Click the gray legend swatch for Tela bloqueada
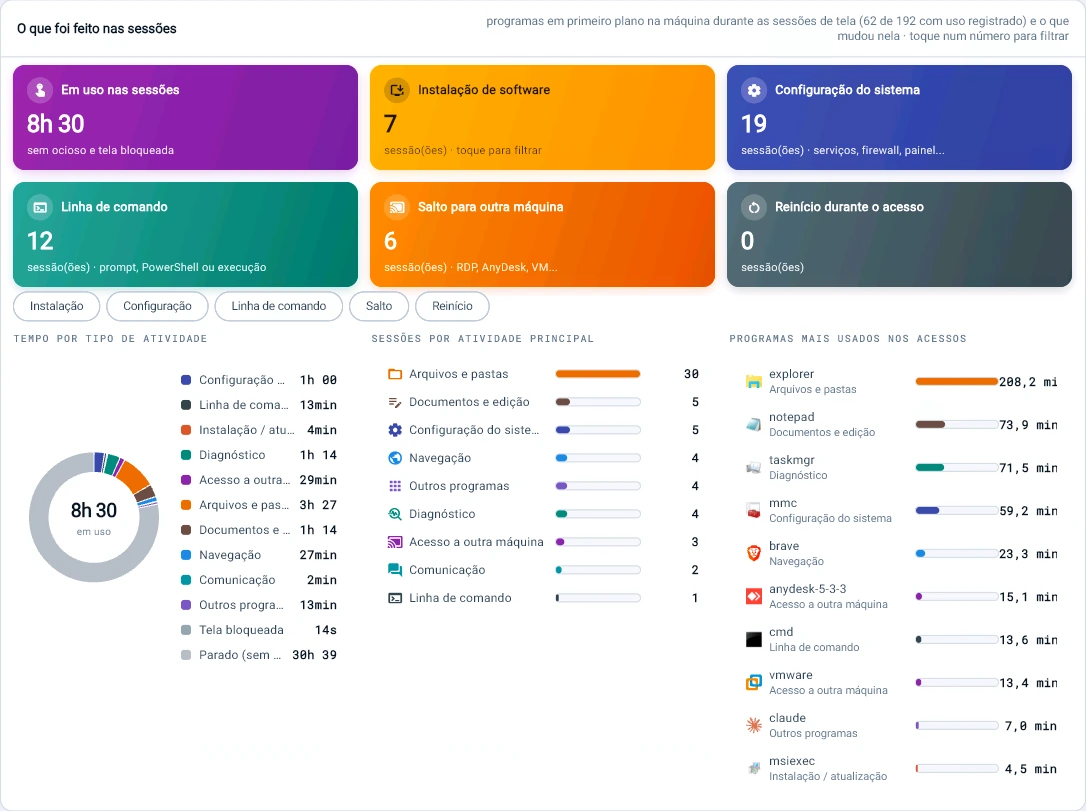The image size is (1086, 811). coord(186,630)
